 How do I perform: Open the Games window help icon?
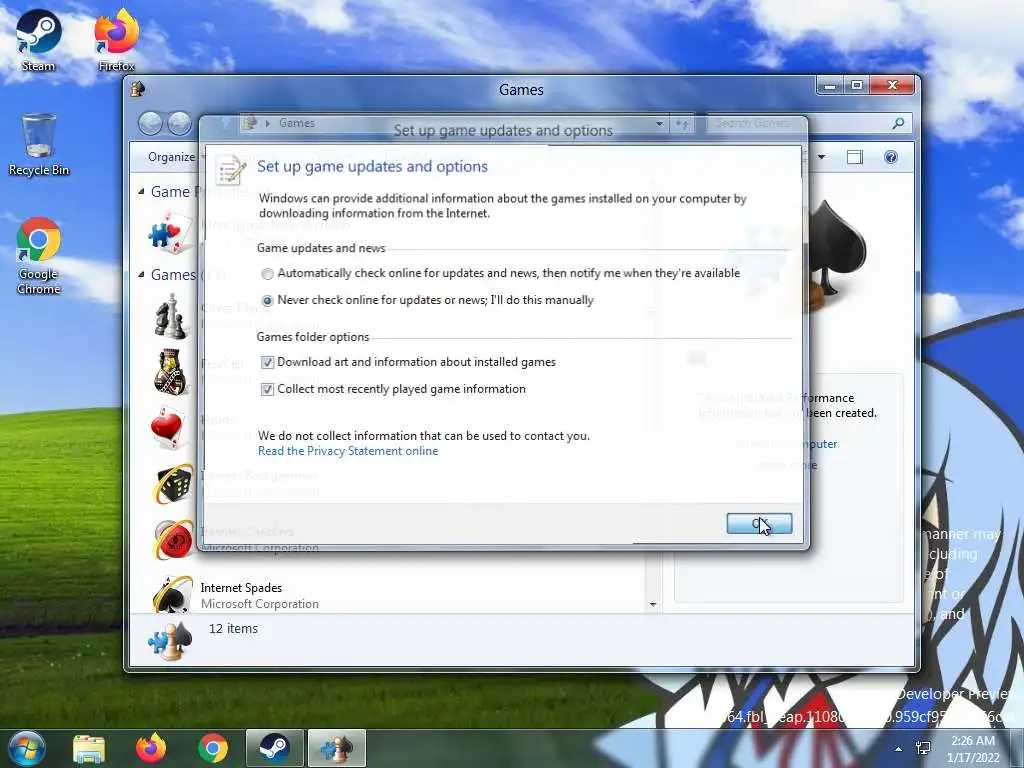891,157
